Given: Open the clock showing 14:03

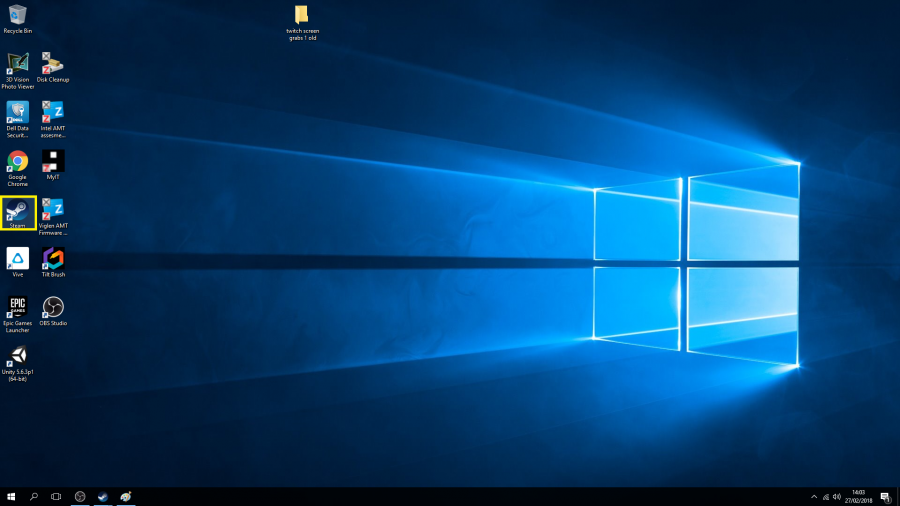Looking at the screenshot, I should pyautogui.click(x=858, y=496).
